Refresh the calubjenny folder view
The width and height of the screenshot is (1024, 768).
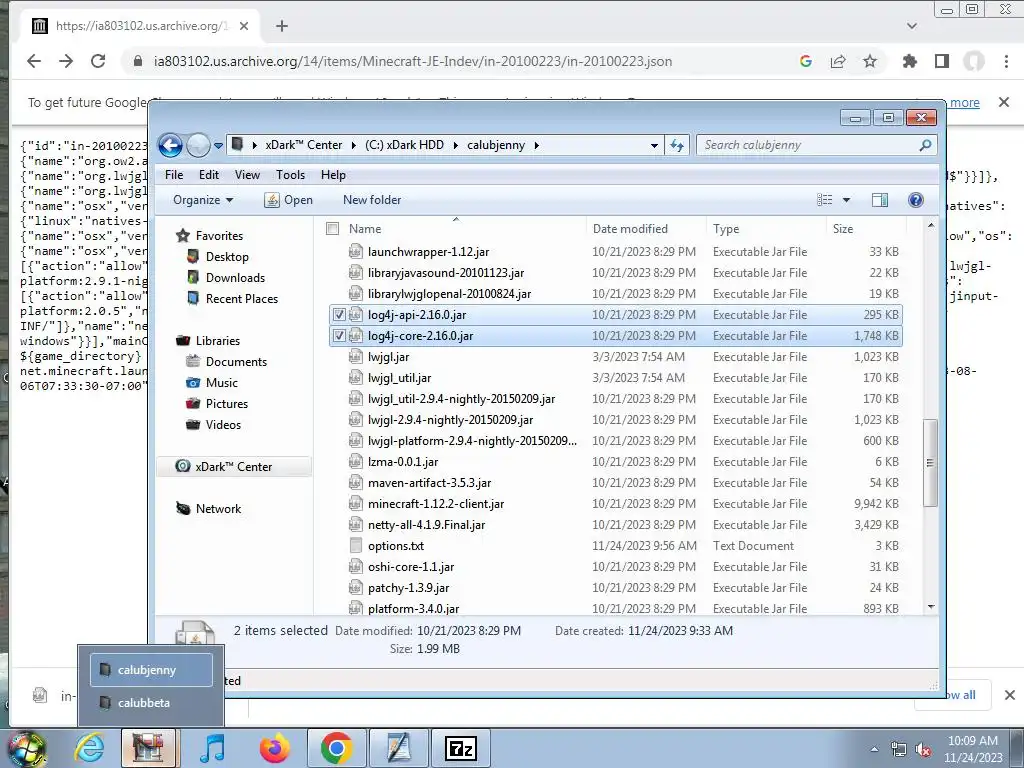pyautogui.click(x=677, y=146)
